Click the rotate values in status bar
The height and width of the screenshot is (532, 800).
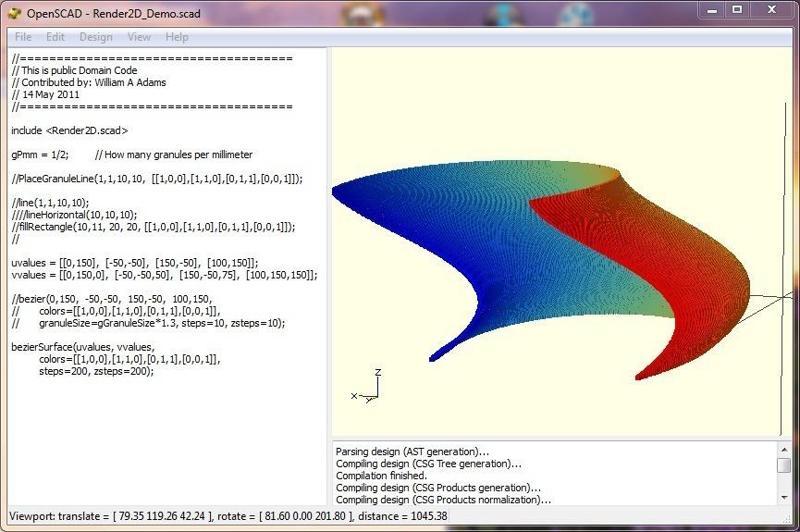coord(286,516)
